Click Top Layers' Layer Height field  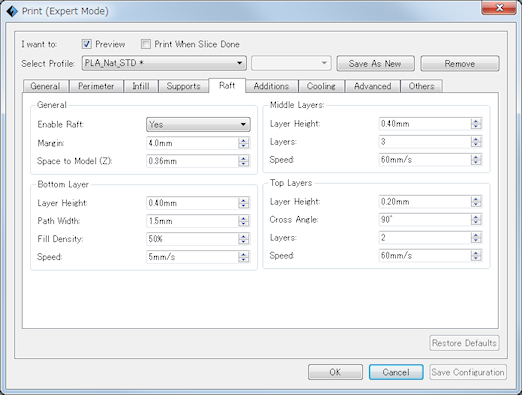click(x=425, y=202)
